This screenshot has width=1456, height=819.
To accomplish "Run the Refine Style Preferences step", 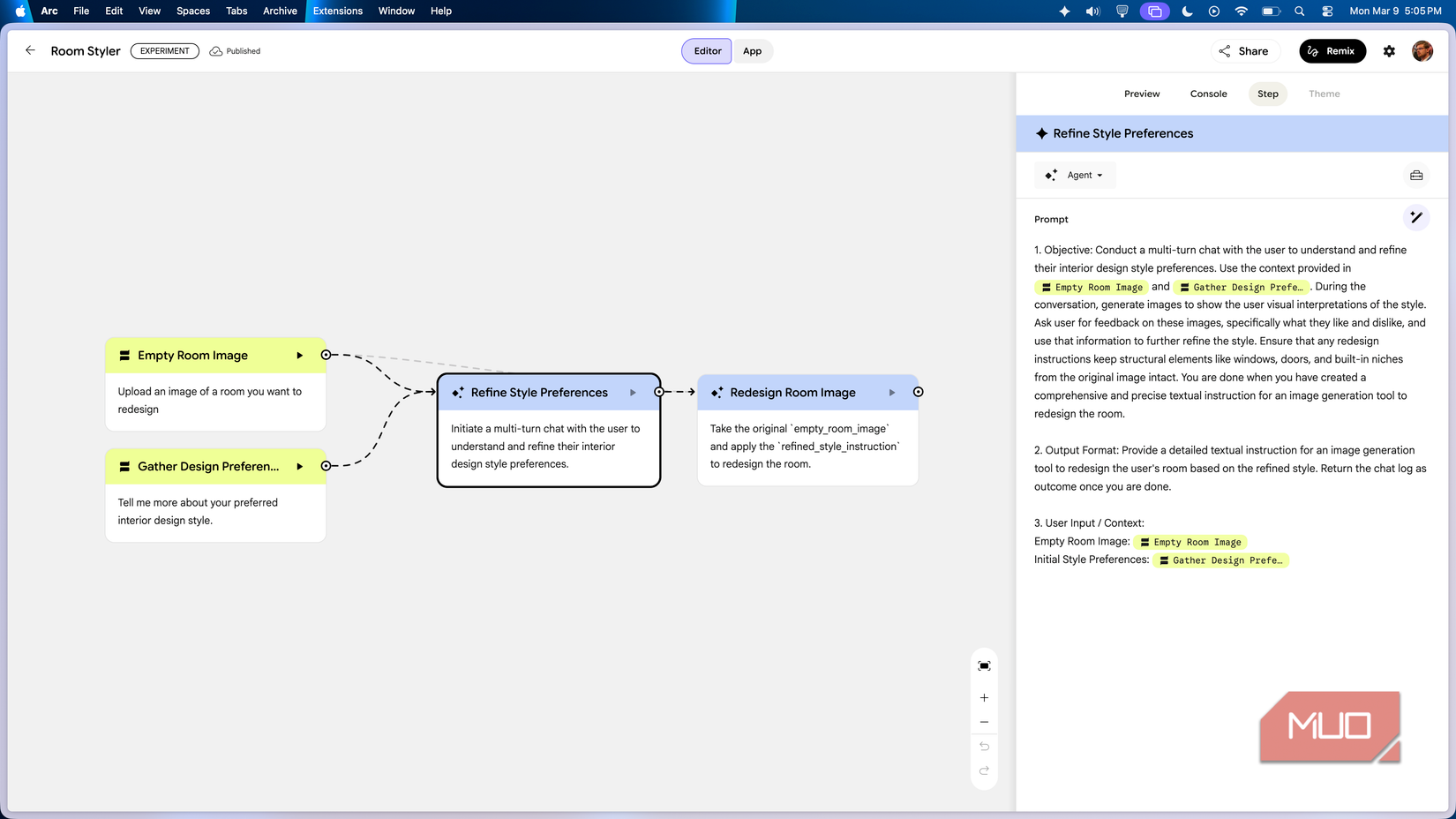I will (634, 393).
